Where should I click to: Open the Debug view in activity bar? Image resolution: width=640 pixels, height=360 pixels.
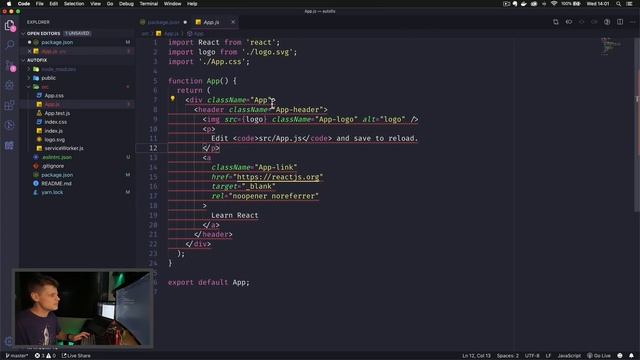tap(10, 85)
